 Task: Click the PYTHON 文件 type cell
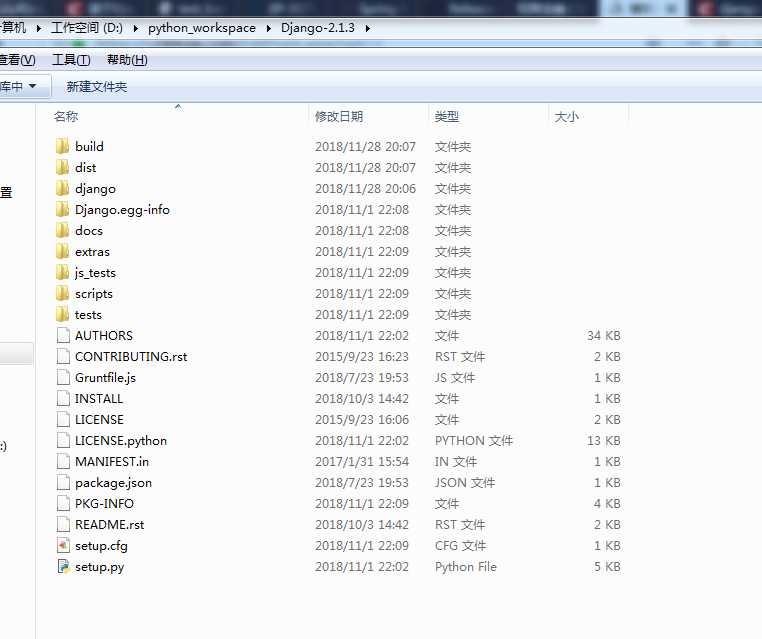click(x=474, y=441)
